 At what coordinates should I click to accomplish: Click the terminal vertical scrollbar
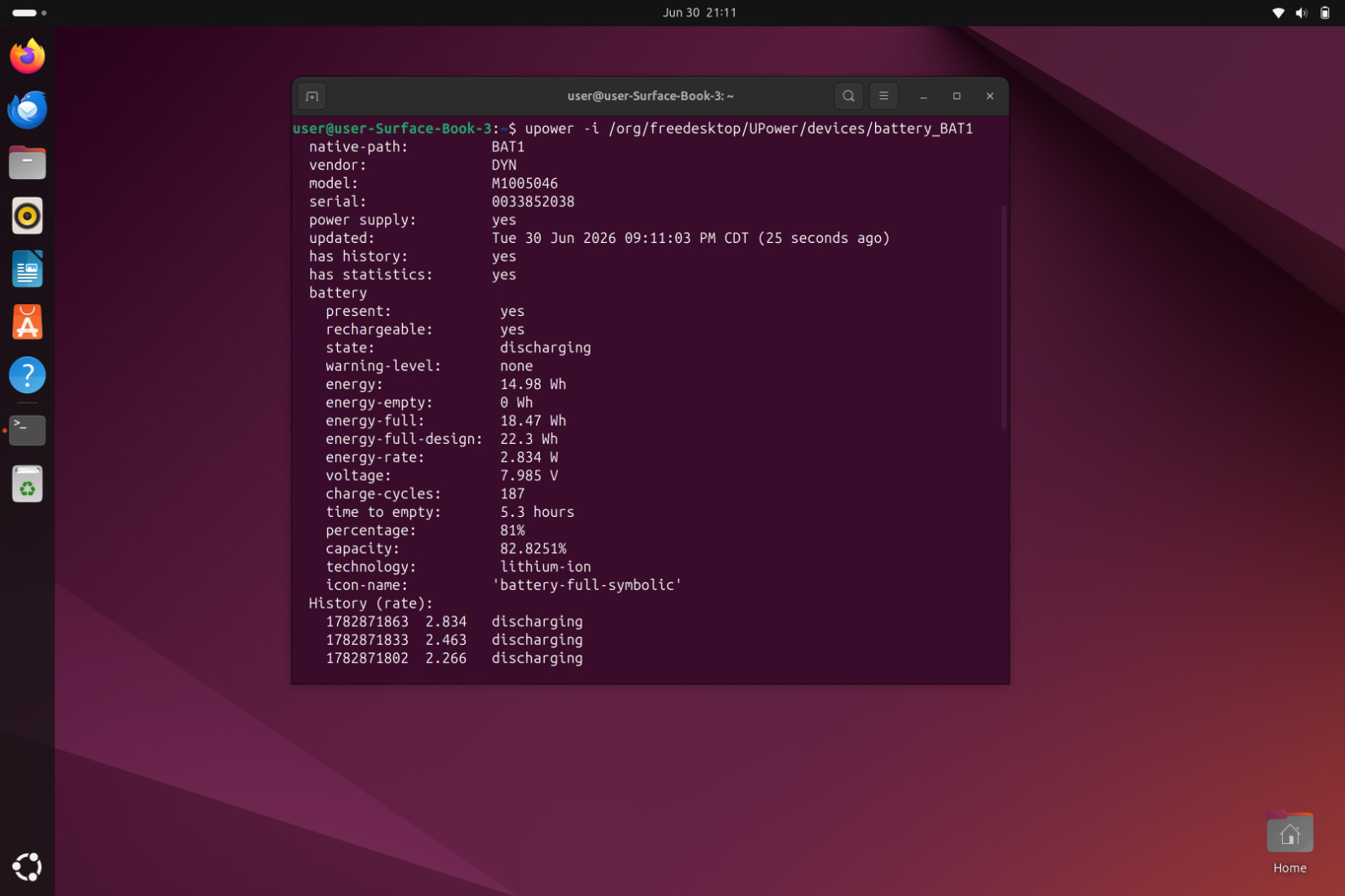point(1004,317)
